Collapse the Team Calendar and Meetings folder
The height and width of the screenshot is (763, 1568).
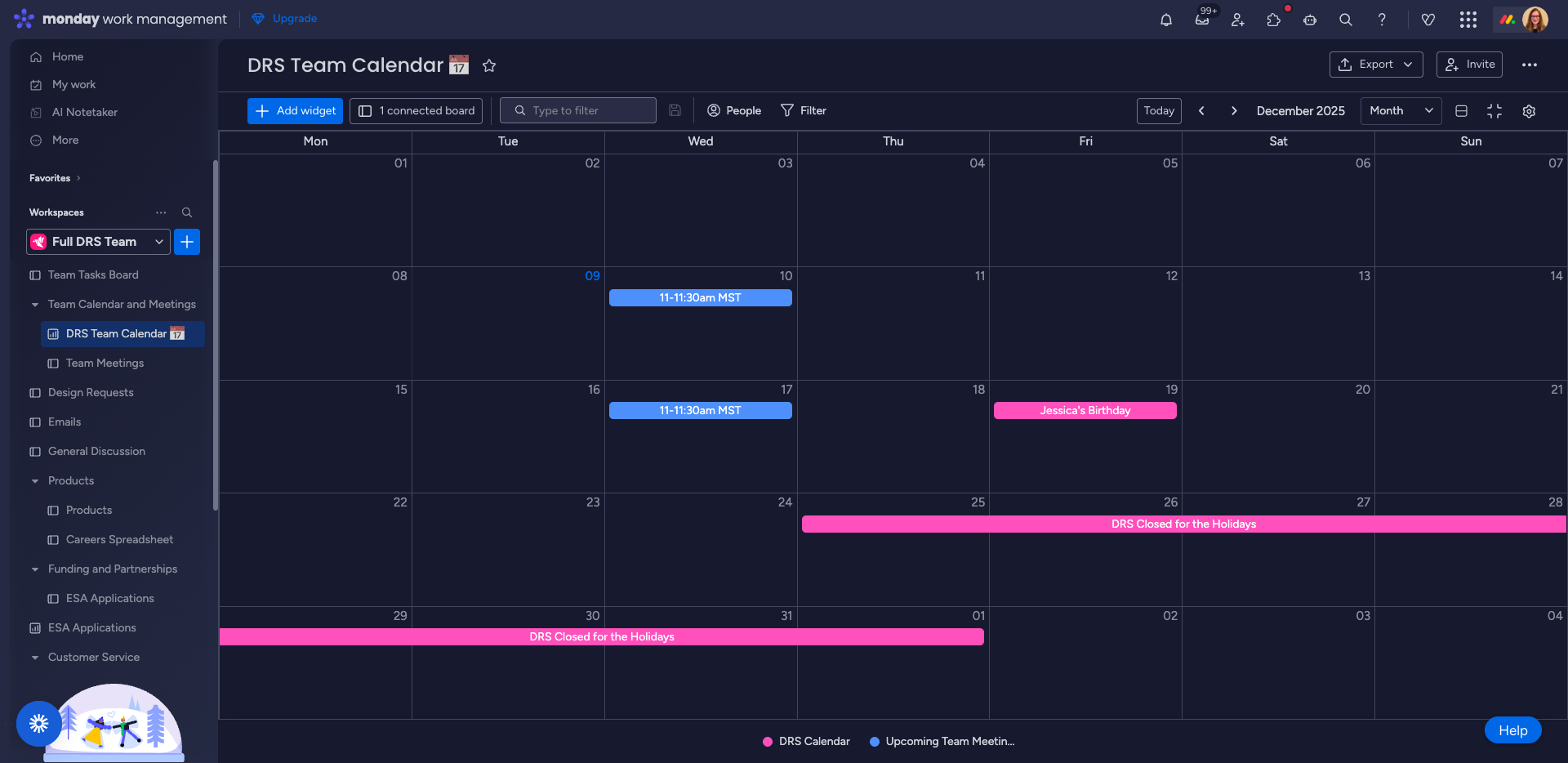click(35, 305)
